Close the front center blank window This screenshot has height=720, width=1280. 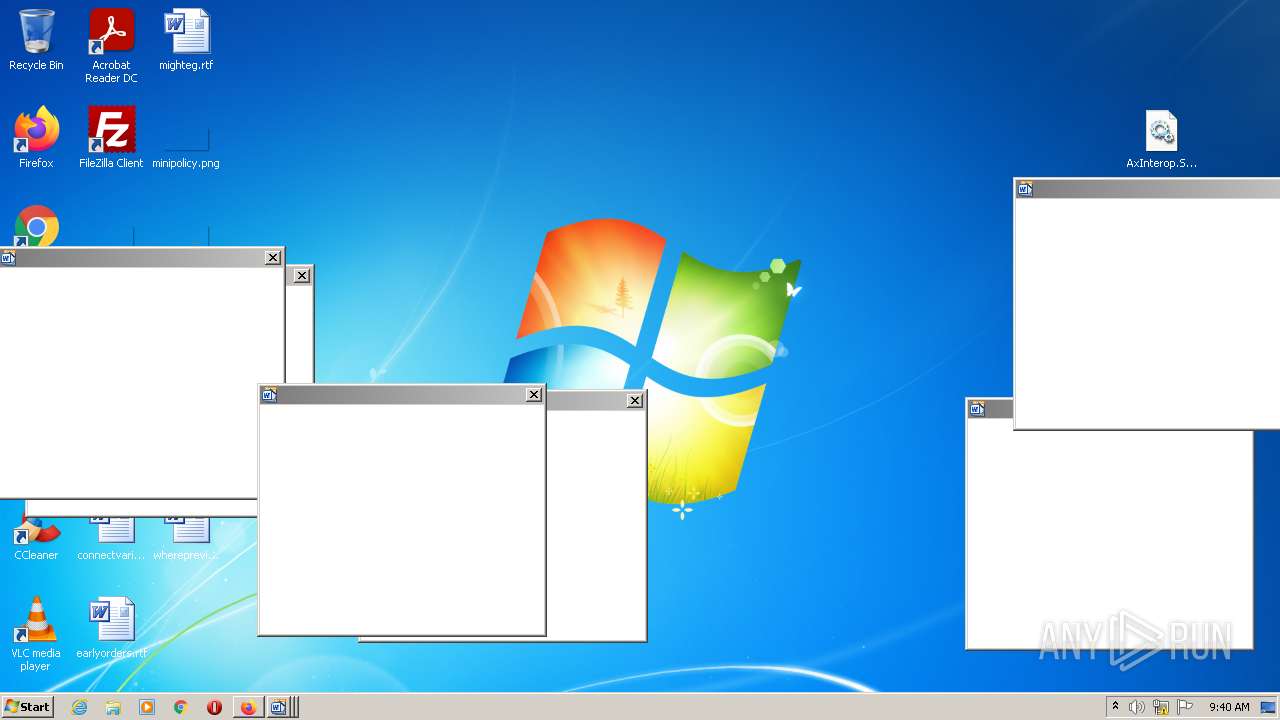[x=534, y=395]
